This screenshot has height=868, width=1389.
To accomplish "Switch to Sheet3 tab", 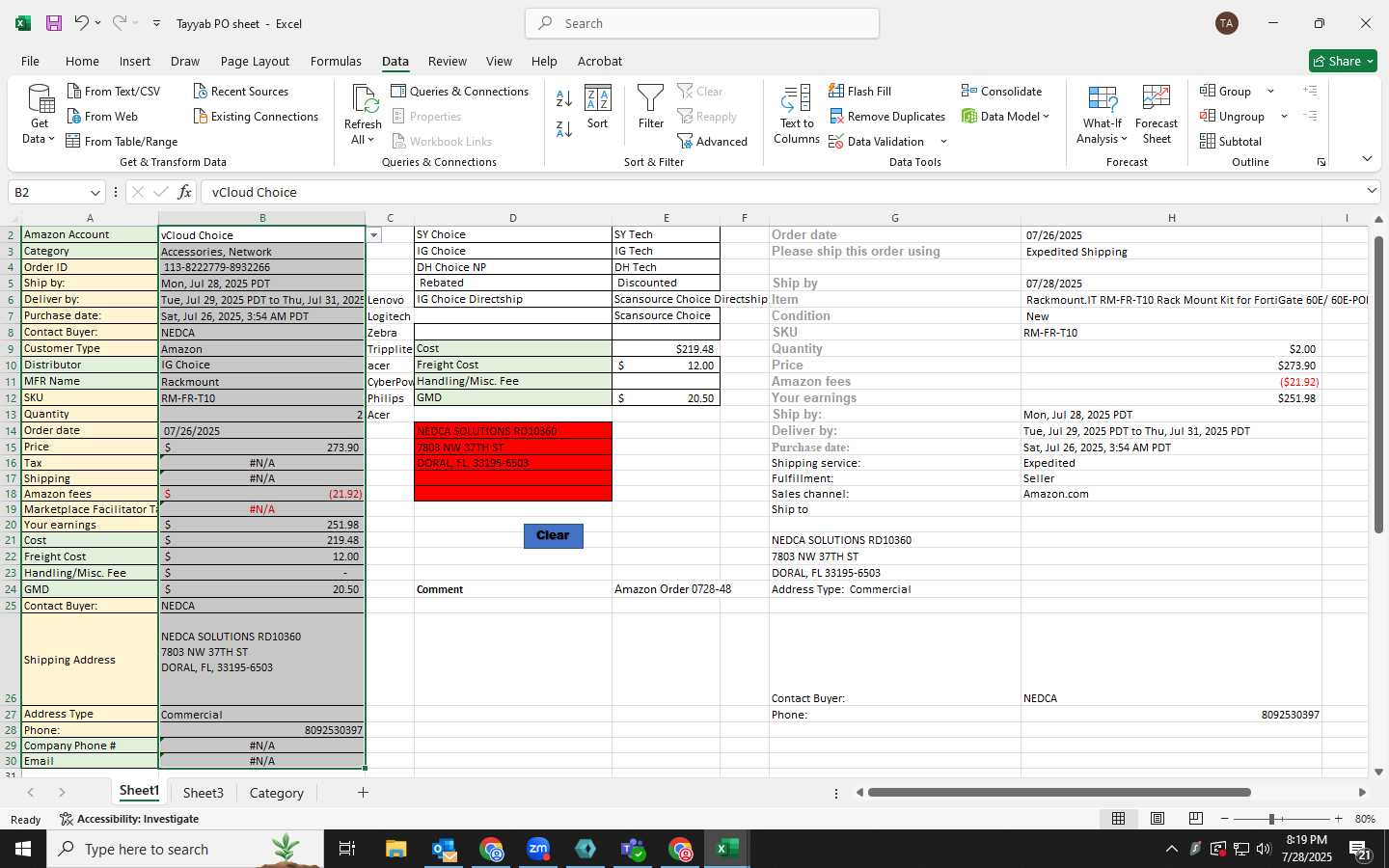I will point(204,793).
